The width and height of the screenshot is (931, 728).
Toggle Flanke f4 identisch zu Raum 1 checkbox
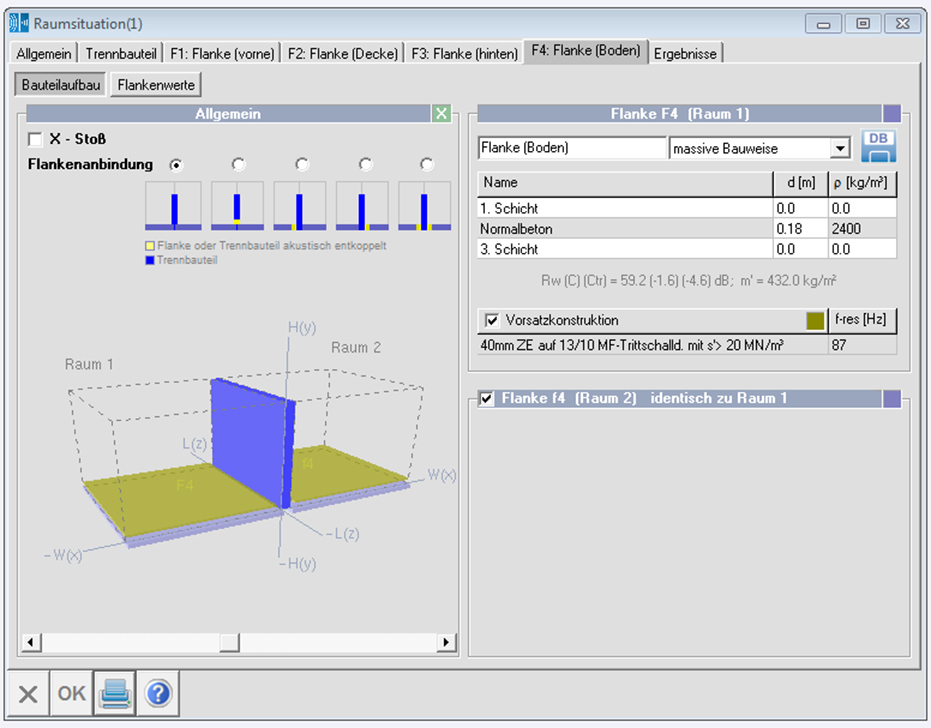487,399
